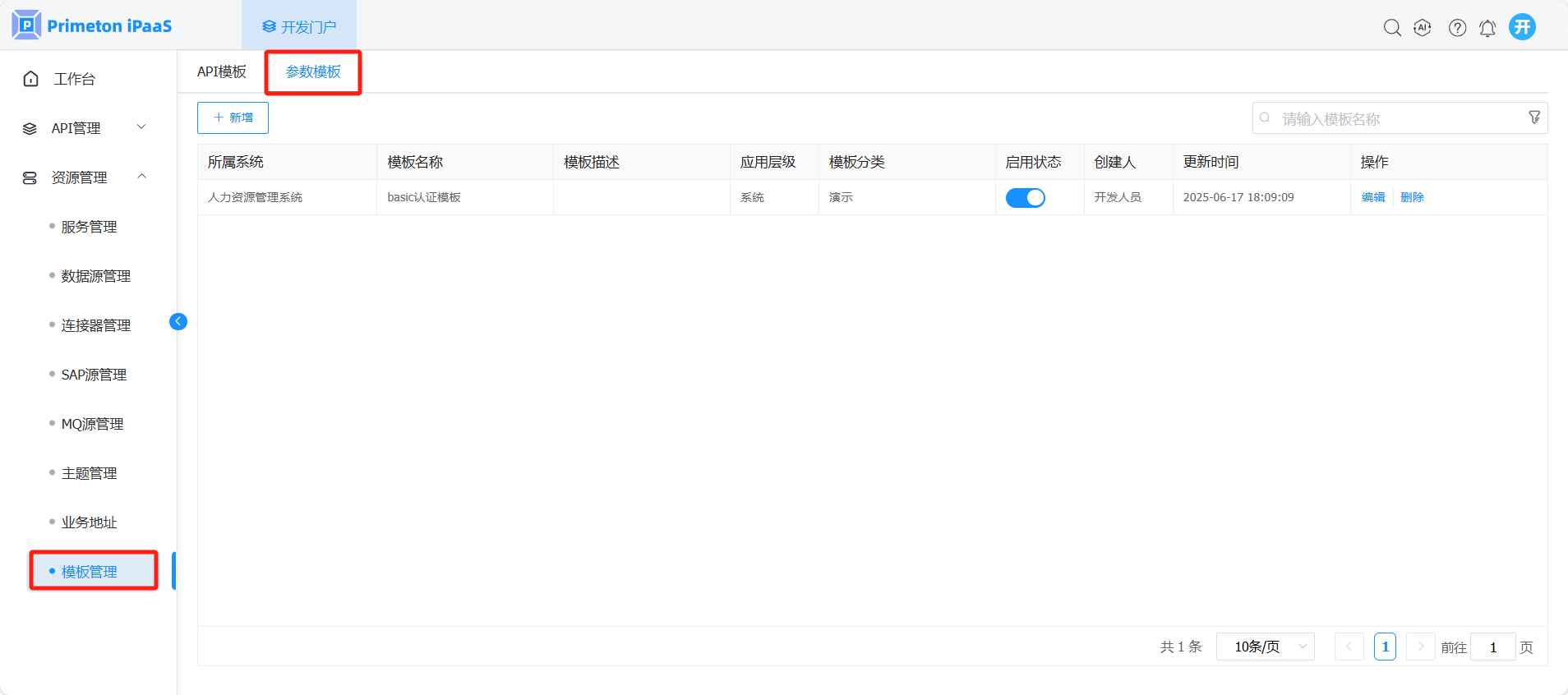Click the search magnifier icon in header
The height and width of the screenshot is (695, 1568).
tap(1391, 28)
